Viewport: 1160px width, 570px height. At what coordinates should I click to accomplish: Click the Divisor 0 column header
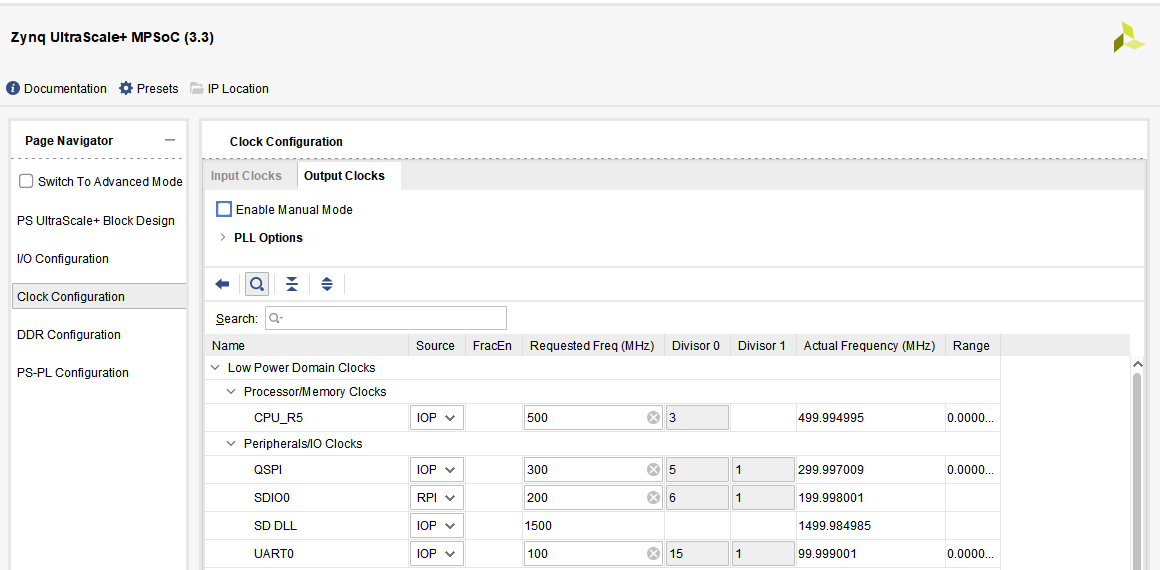696,345
